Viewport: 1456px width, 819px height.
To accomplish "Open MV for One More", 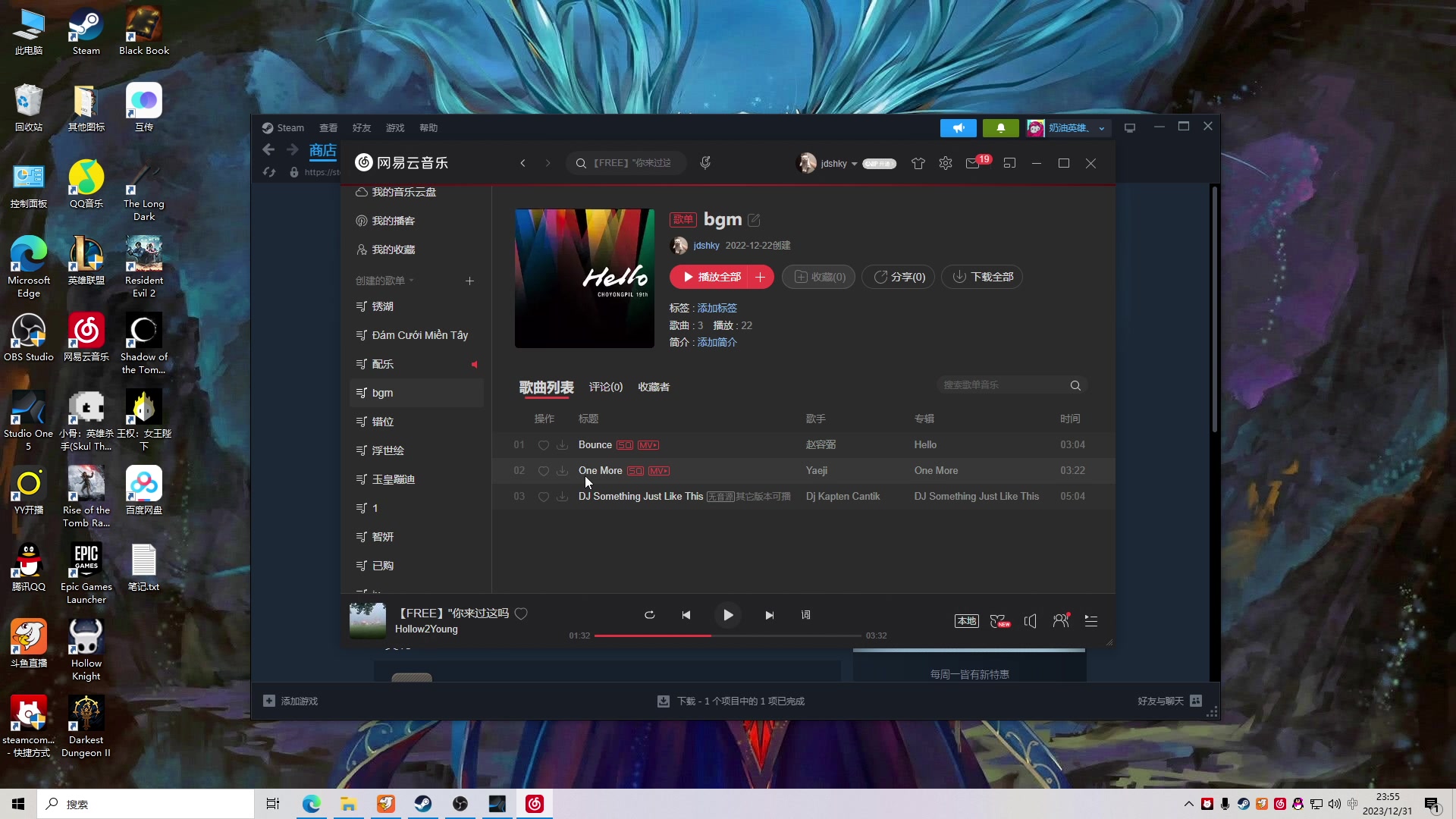I will click(x=659, y=471).
